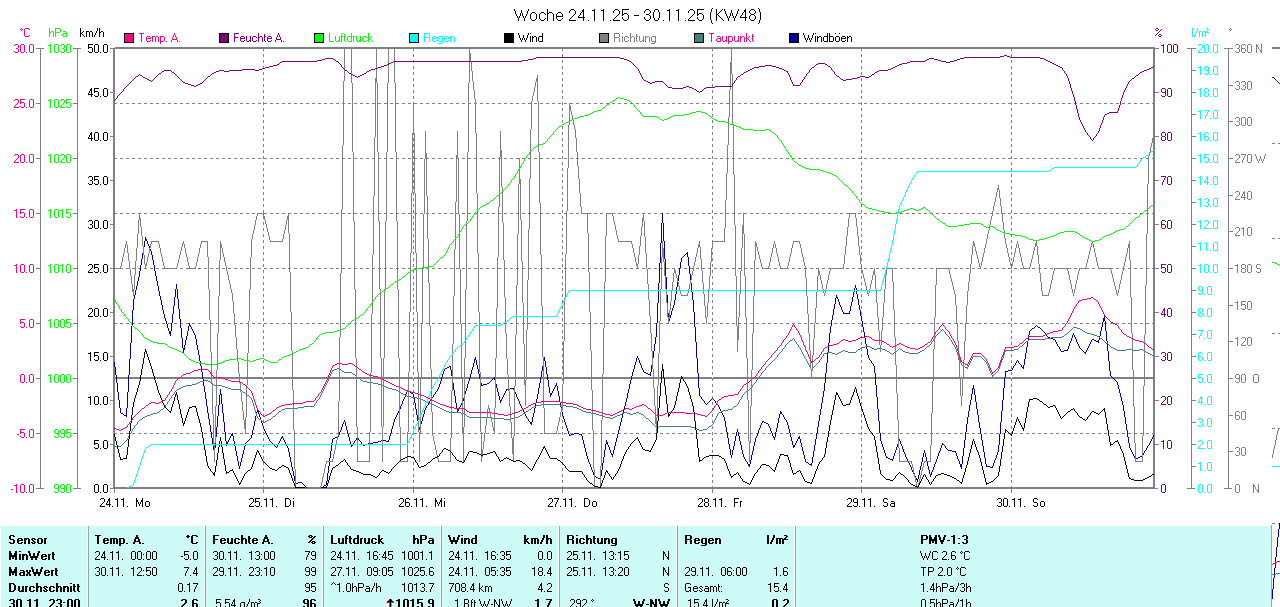Image resolution: width=1280 pixels, height=607 pixels.
Task: Click the MaxWert row label
Action: pyautogui.click(x=32, y=571)
